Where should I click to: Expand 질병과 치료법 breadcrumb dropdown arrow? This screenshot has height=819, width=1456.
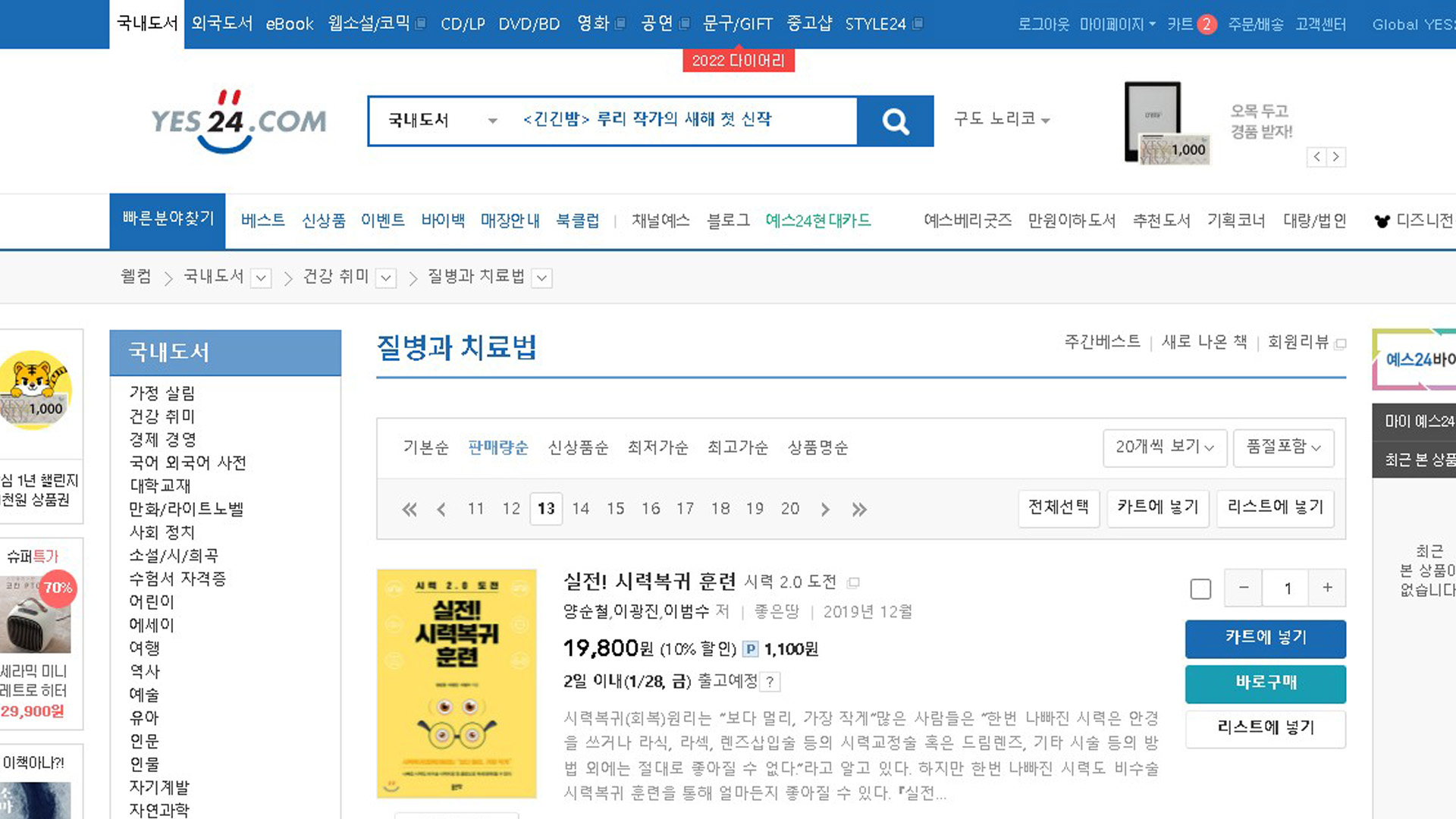point(542,278)
